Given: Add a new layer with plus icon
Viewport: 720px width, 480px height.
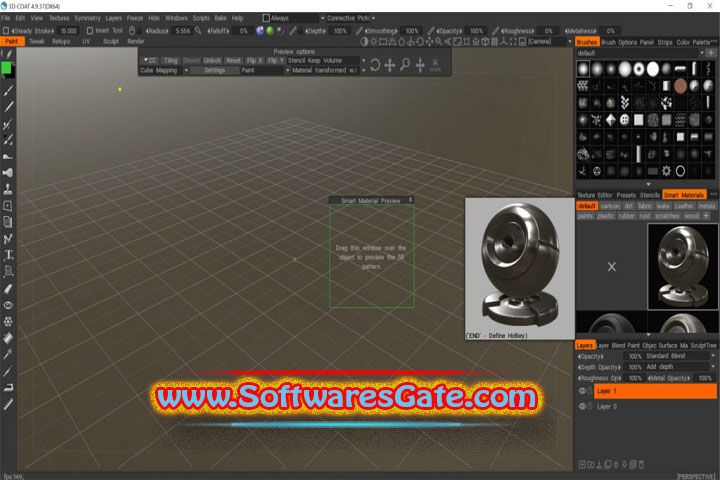Looking at the screenshot, I should point(582,464).
